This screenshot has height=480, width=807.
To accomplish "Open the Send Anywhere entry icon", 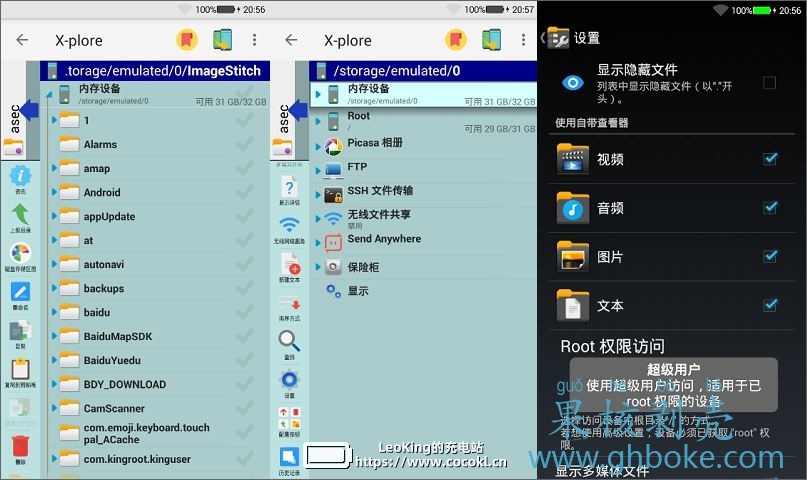I will click(333, 242).
